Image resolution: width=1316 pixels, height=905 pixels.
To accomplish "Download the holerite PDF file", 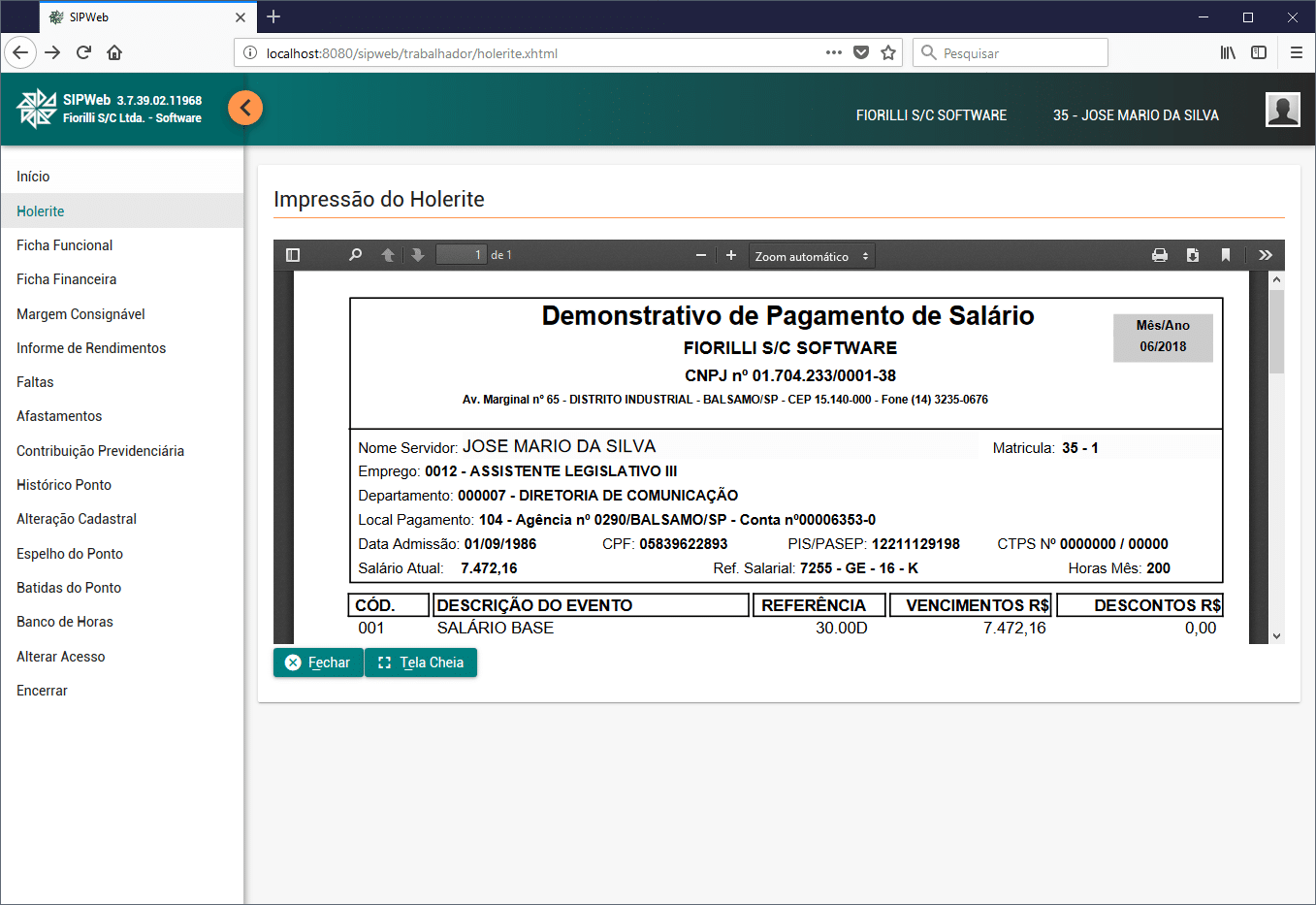I will [1193, 255].
